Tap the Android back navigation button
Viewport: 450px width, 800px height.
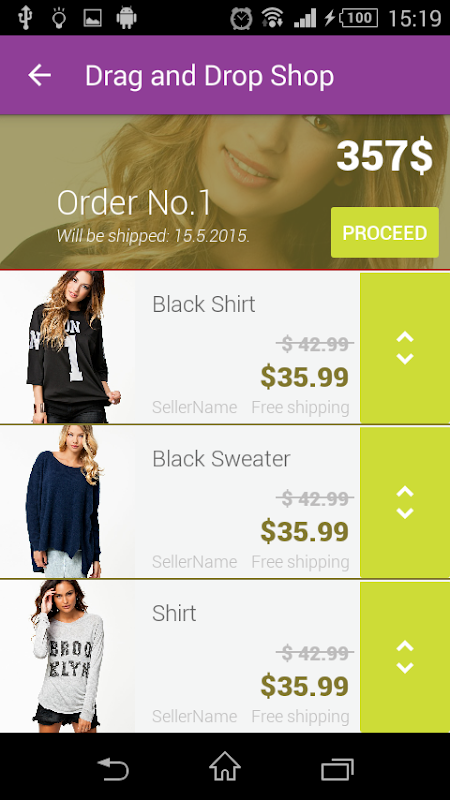113,768
